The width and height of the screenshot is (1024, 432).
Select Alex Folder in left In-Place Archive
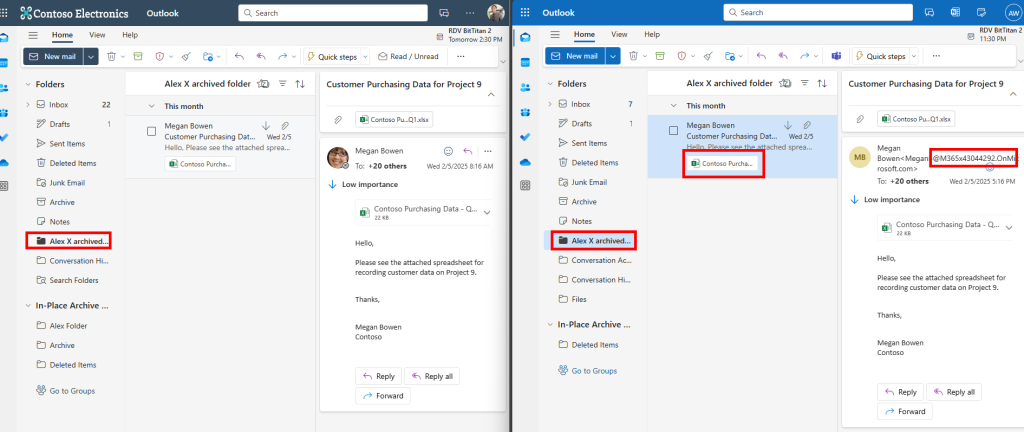[68, 326]
